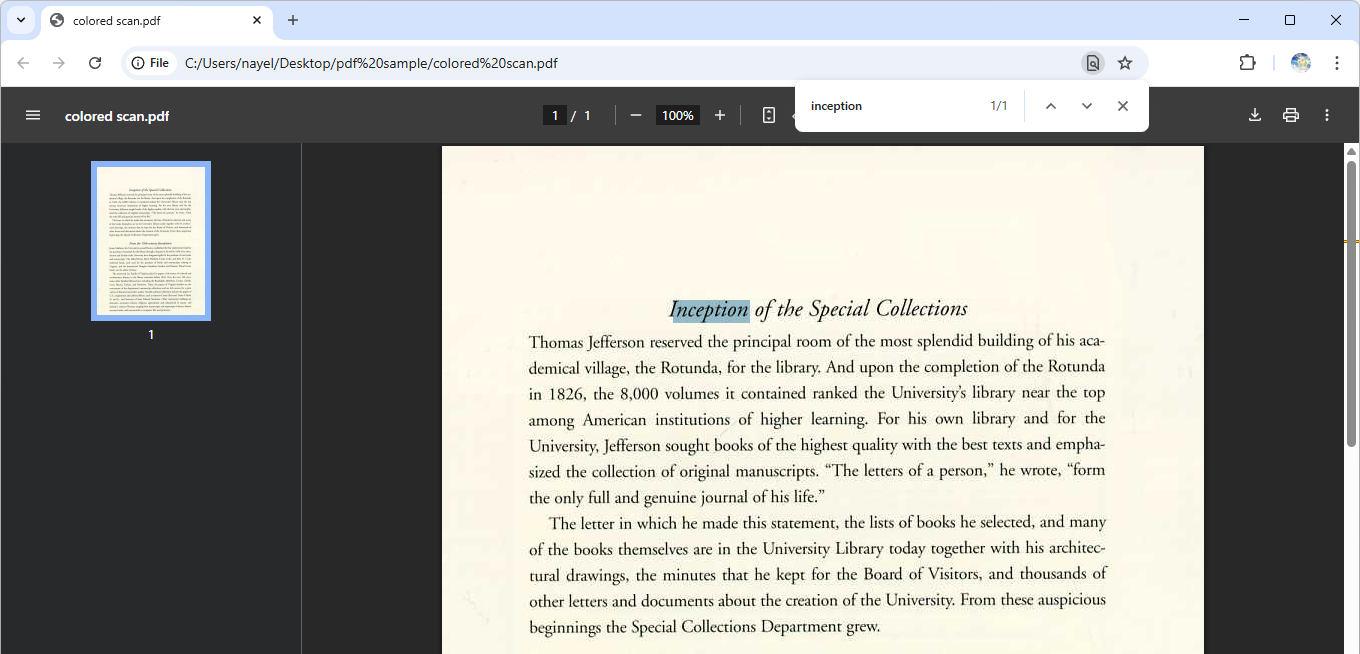The image size is (1360, 654).
Task: Focus the address bar URL
Action: [x=371, y=63]
